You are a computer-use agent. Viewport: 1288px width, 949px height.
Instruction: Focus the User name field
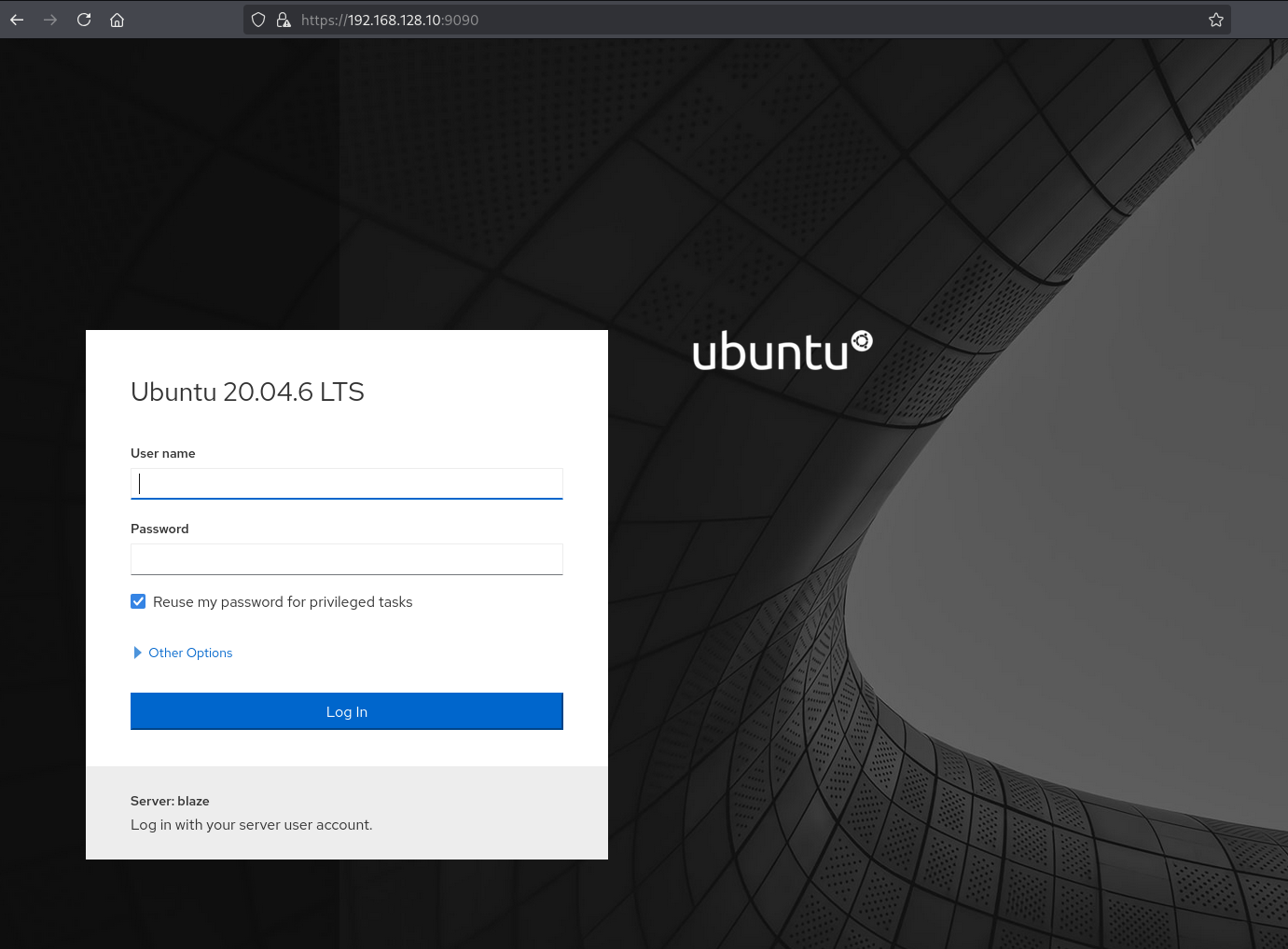pyautogui.click(x=347, y=484)
